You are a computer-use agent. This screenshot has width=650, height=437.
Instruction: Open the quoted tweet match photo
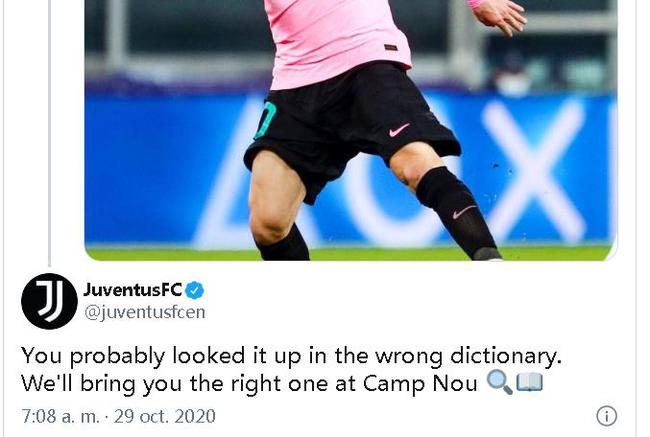351,130
